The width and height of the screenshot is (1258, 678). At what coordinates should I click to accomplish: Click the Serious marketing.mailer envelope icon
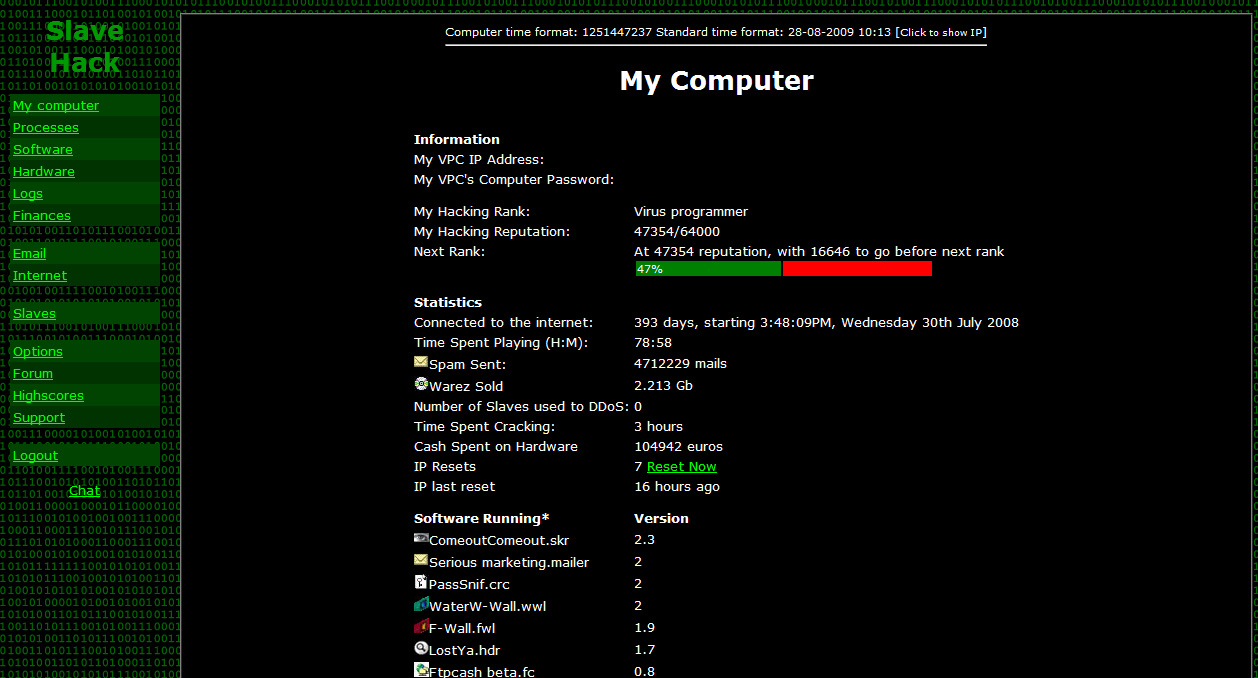coord(420,560)
